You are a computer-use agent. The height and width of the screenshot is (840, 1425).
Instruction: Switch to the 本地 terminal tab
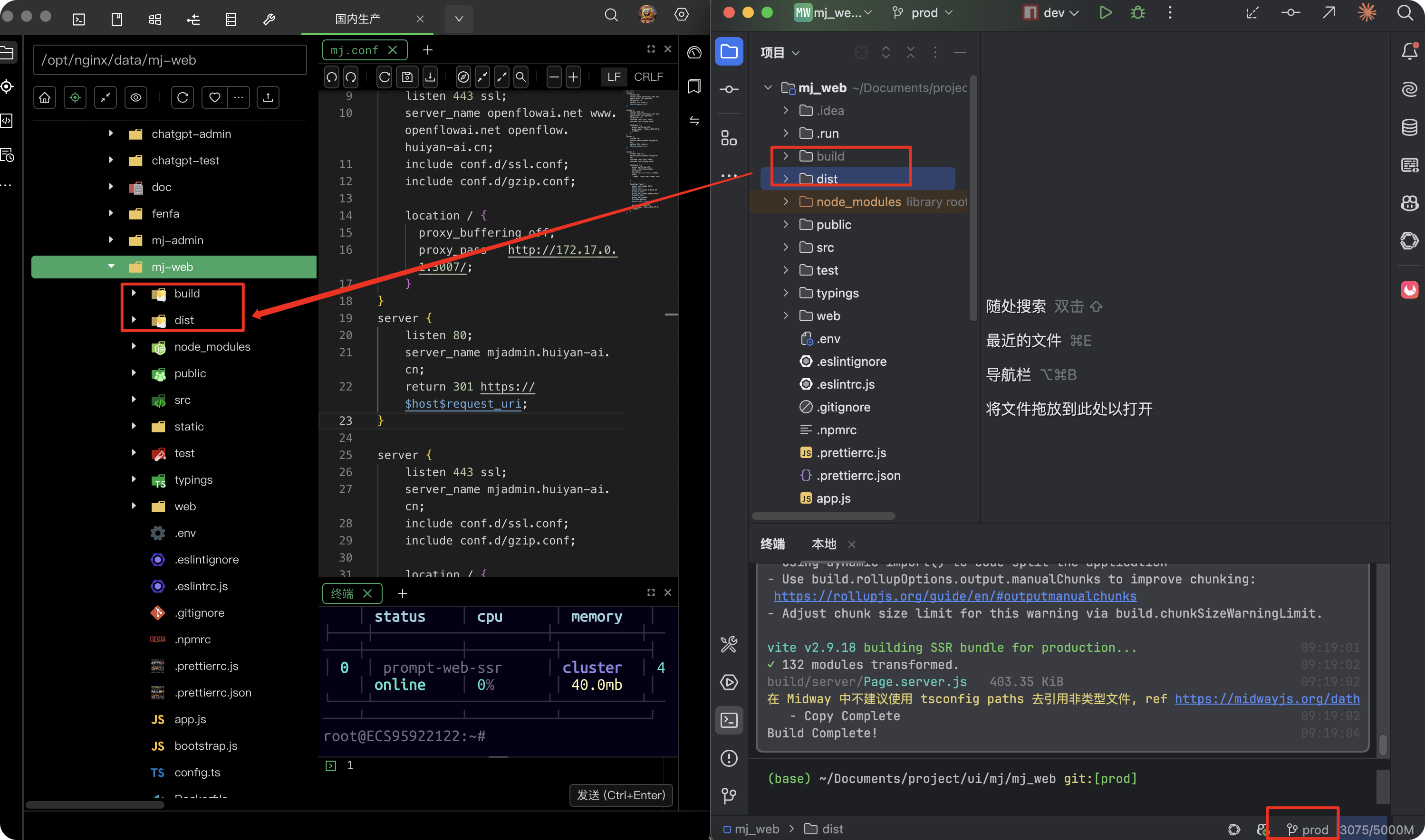823,544
